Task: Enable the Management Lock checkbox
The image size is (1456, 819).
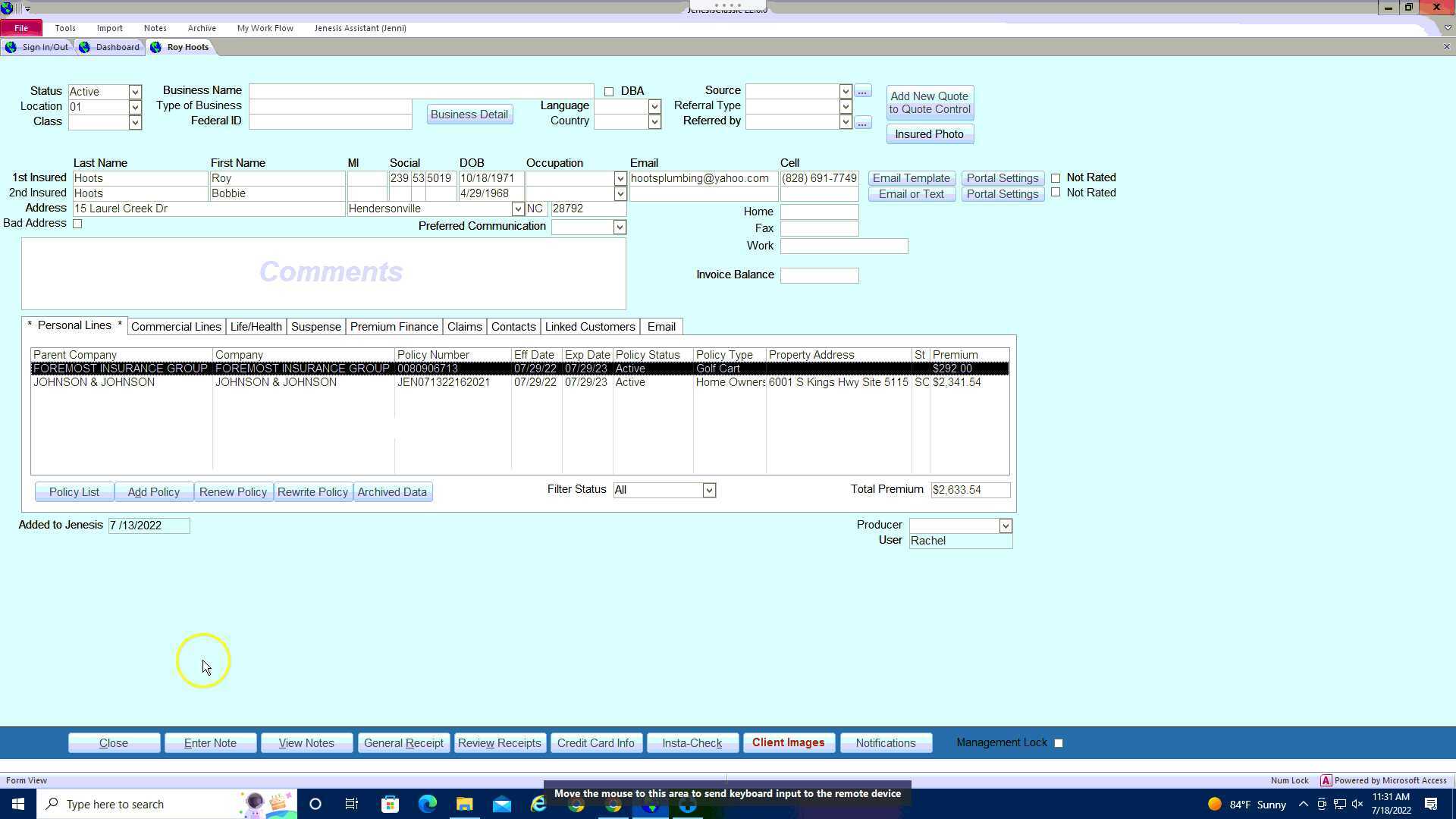Action: coord(1059,743)
